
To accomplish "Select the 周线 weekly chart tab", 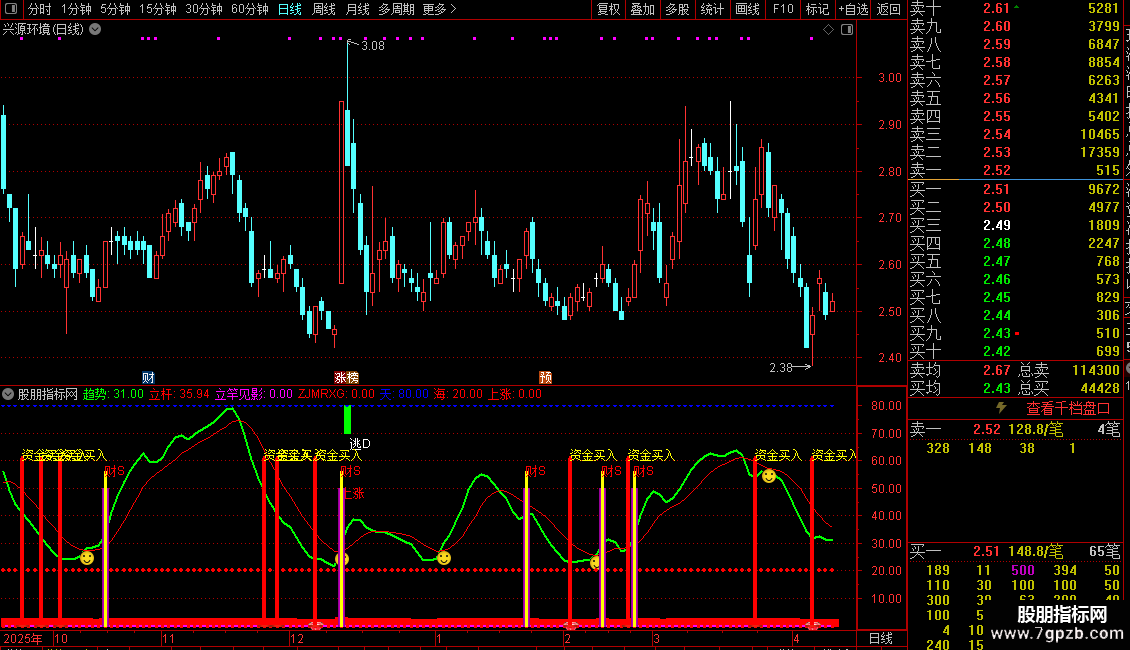I will tap(324, 9).
